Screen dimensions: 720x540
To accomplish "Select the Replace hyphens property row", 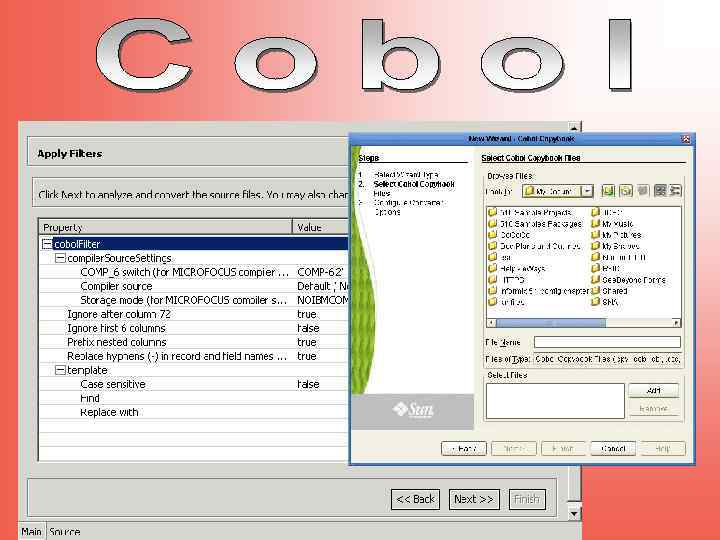I will 194,356.
